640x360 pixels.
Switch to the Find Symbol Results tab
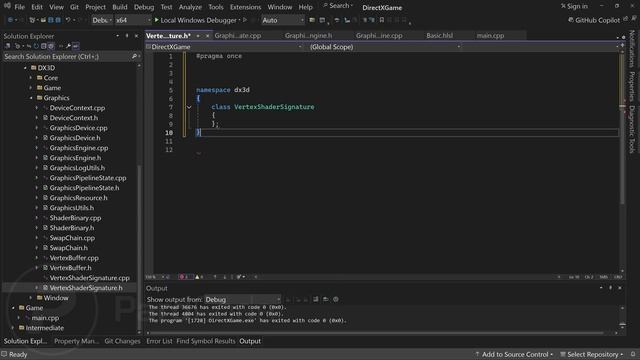pos(206,341)
